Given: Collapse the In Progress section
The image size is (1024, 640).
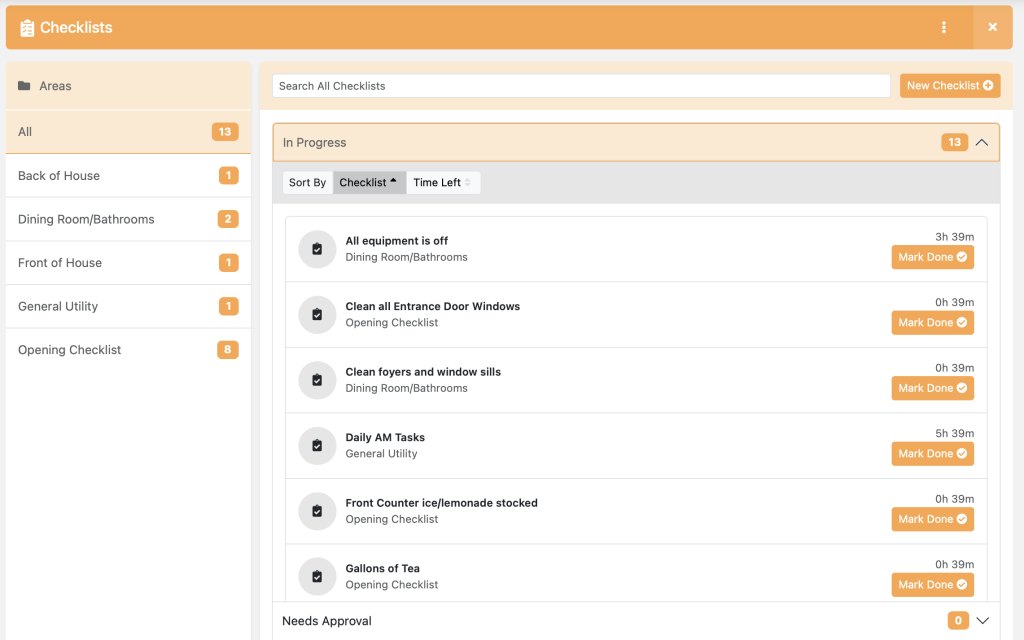Looking at the screenshot, I should pyautogui.click(x=981, y=143).
